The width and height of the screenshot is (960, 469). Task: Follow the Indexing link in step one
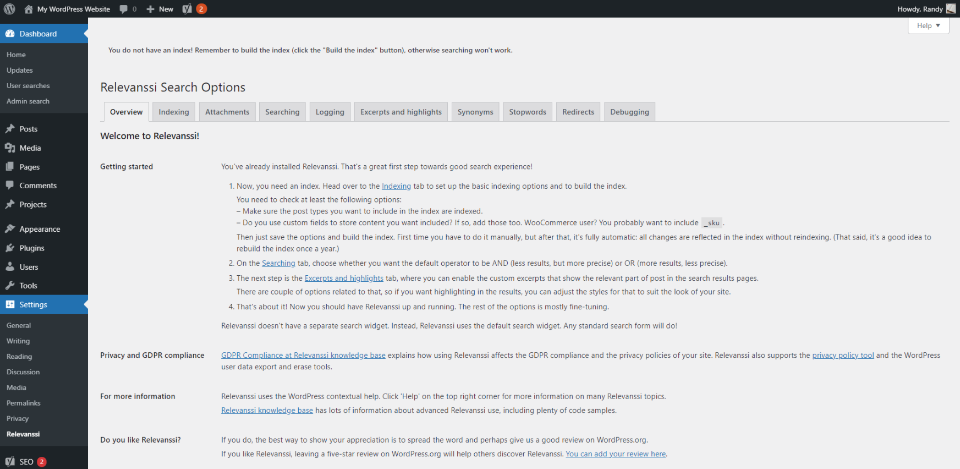[396, 186]
